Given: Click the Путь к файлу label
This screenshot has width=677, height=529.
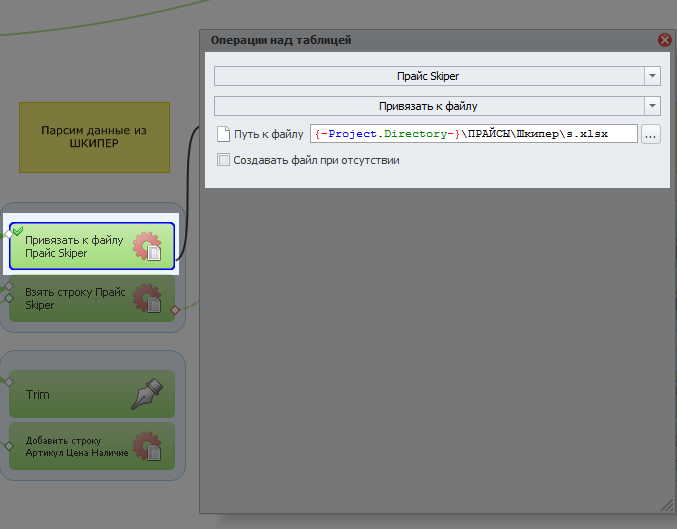Looking at the screenshot, I should [269, 134].
